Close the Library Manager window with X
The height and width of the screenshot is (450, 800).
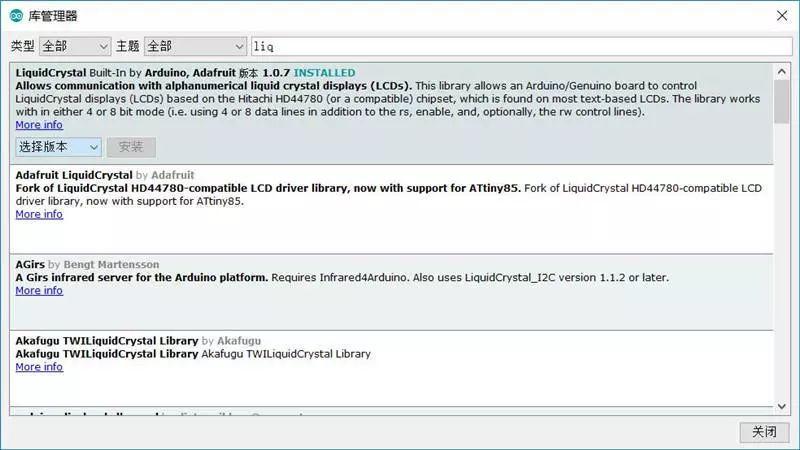[x=782, y=16]
